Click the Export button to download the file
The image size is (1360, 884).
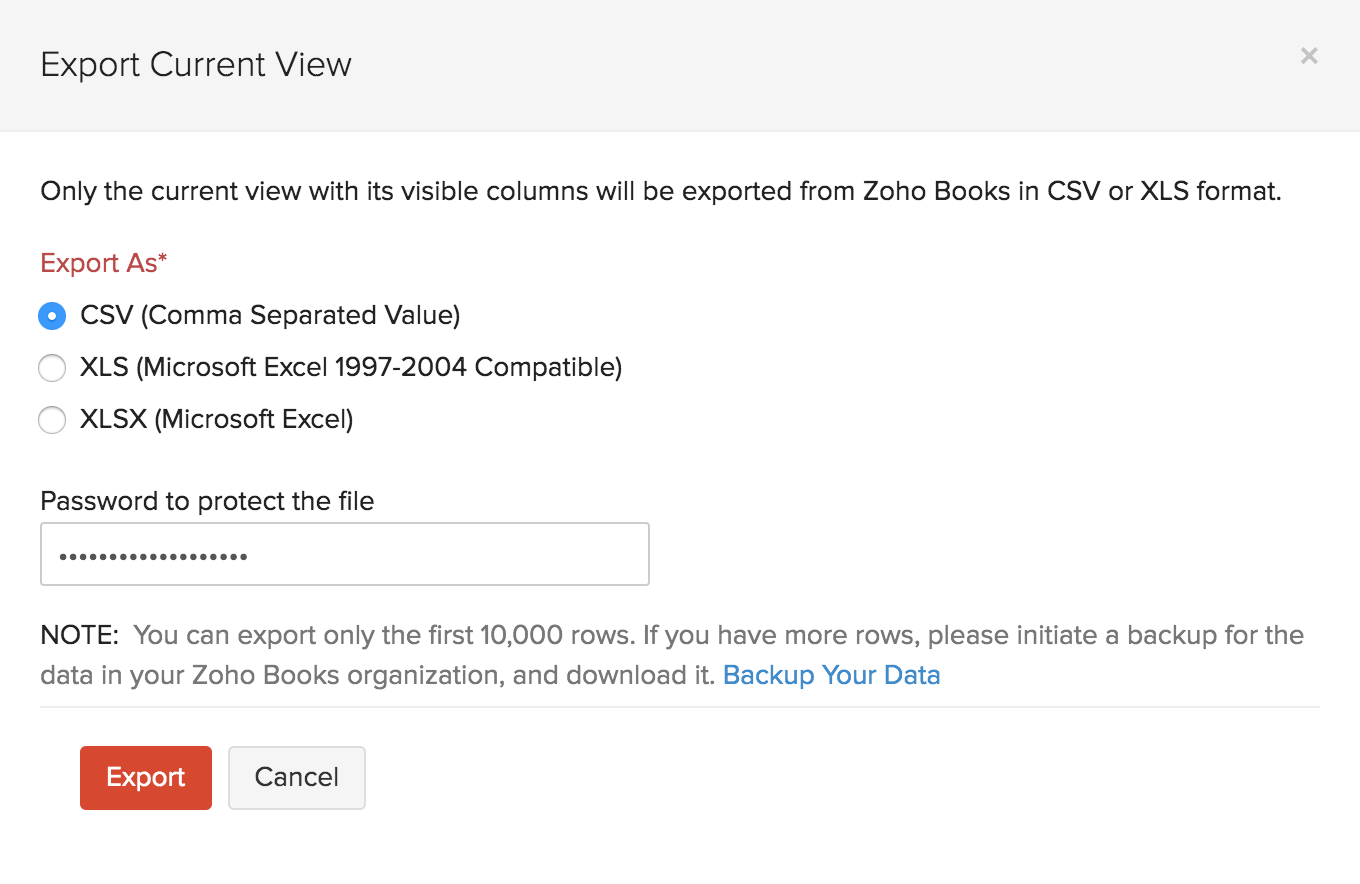(145, 777)
